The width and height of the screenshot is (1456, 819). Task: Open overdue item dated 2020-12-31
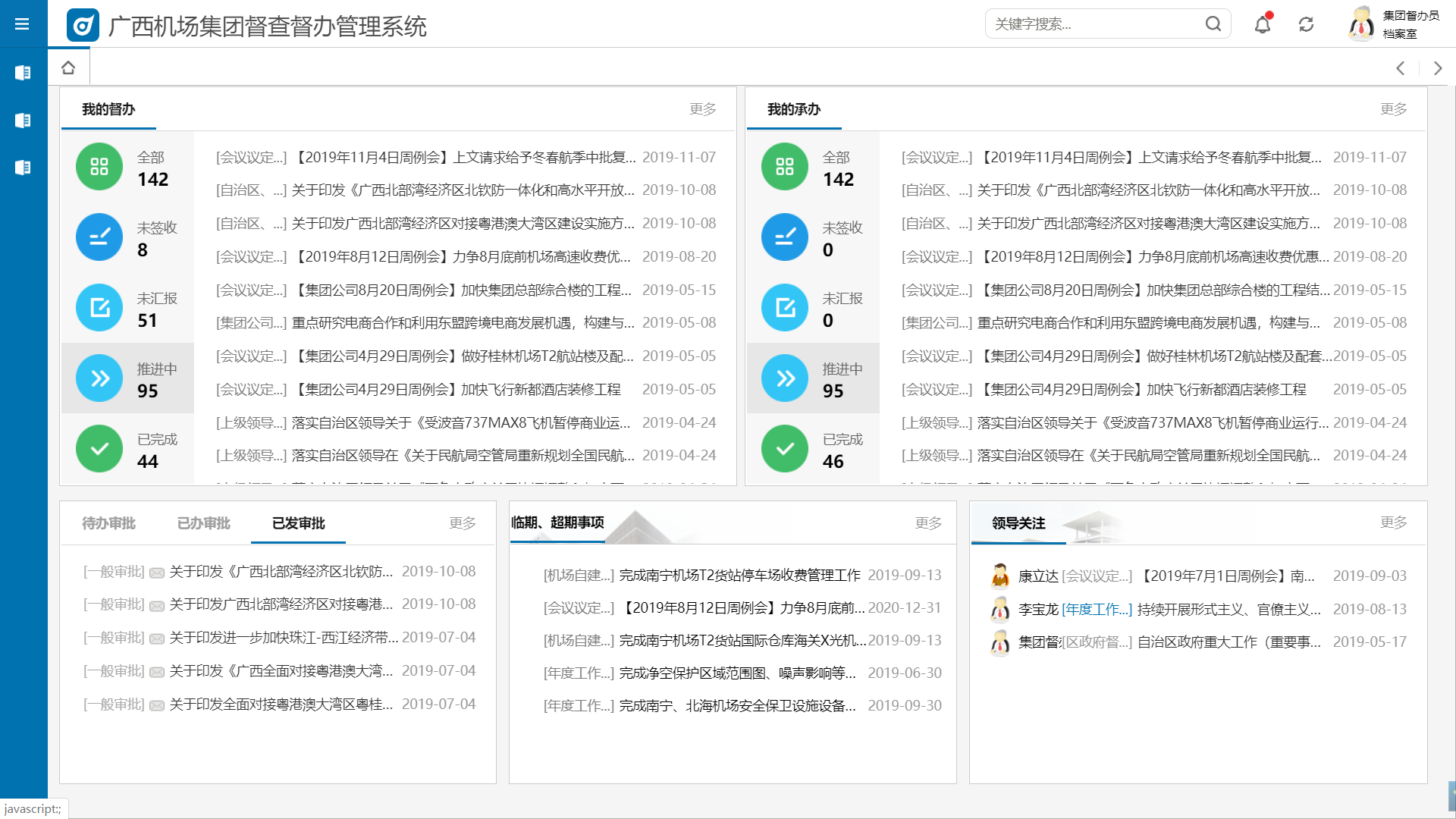coord(742,608)
